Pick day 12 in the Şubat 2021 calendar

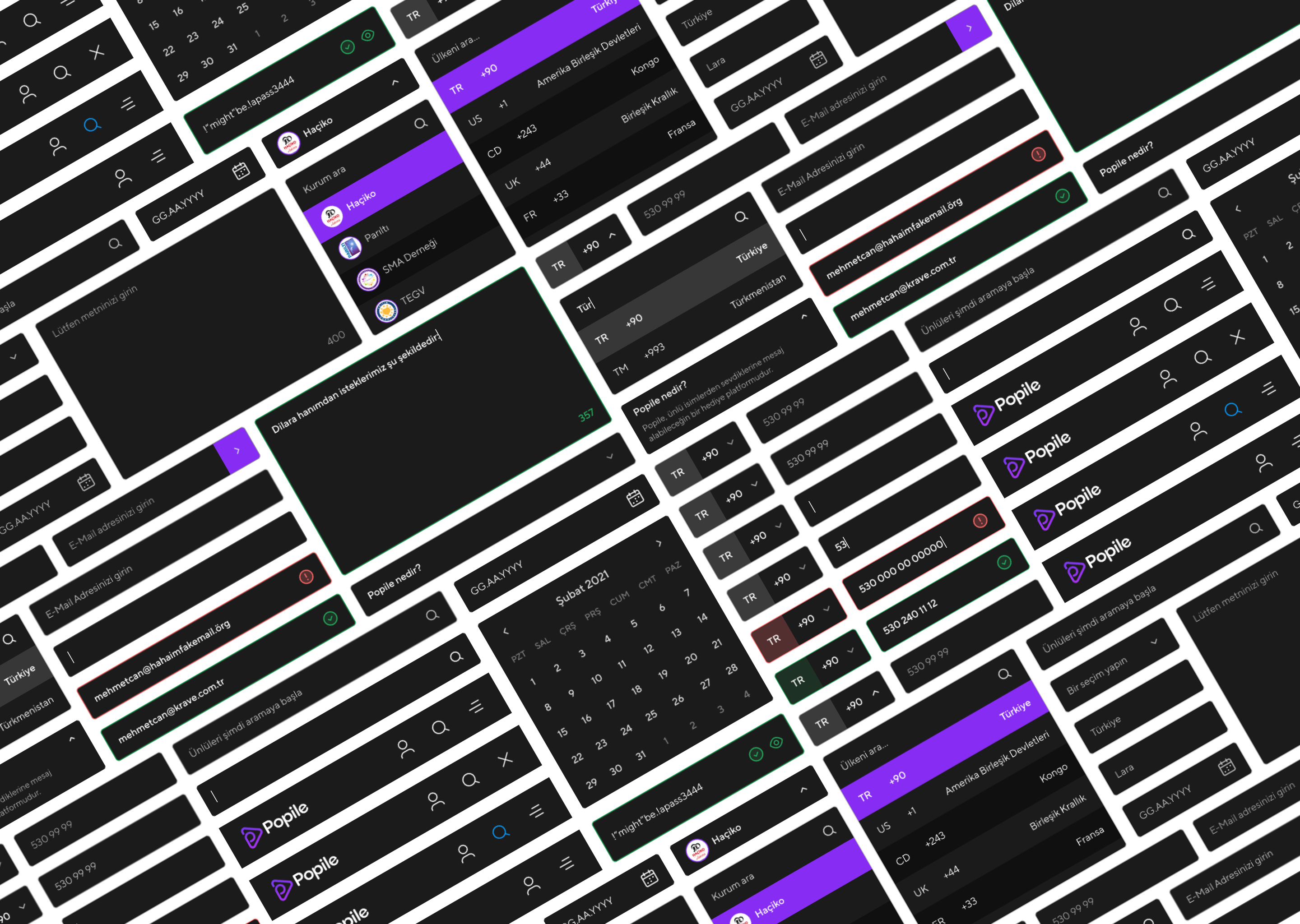point(648,649)
